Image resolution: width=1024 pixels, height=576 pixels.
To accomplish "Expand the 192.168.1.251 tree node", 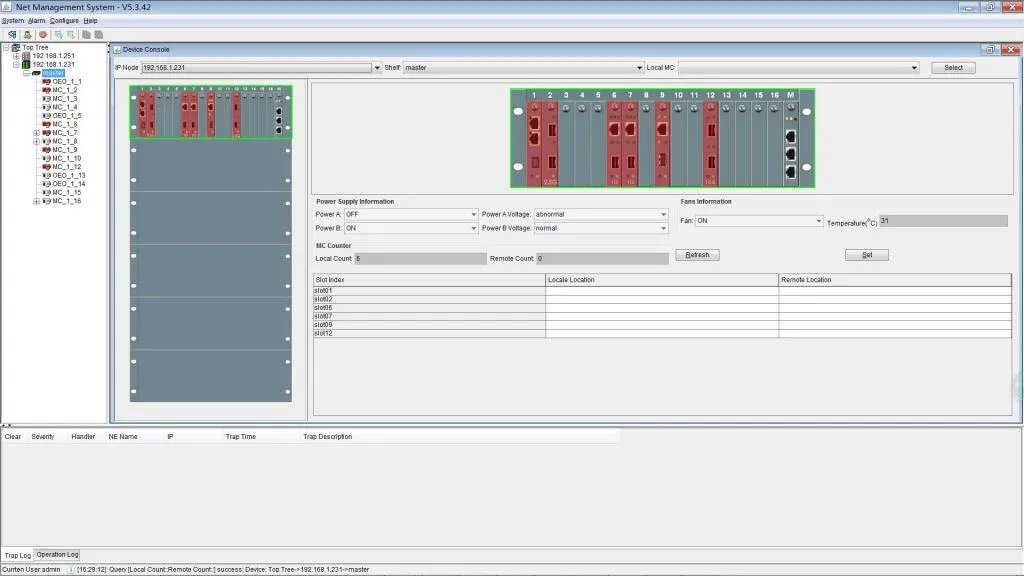I will (x=16, y=56).
